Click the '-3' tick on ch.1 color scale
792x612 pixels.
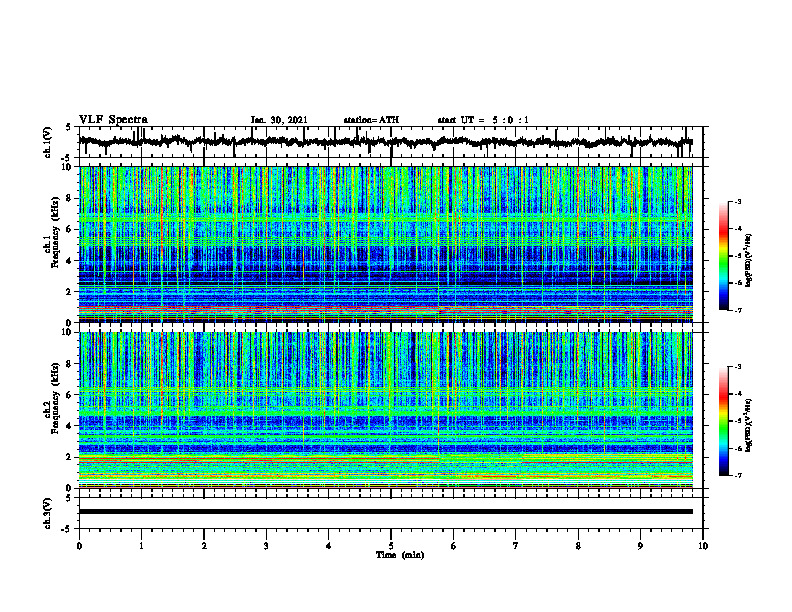pyautogui.click(x=738, y=201)
